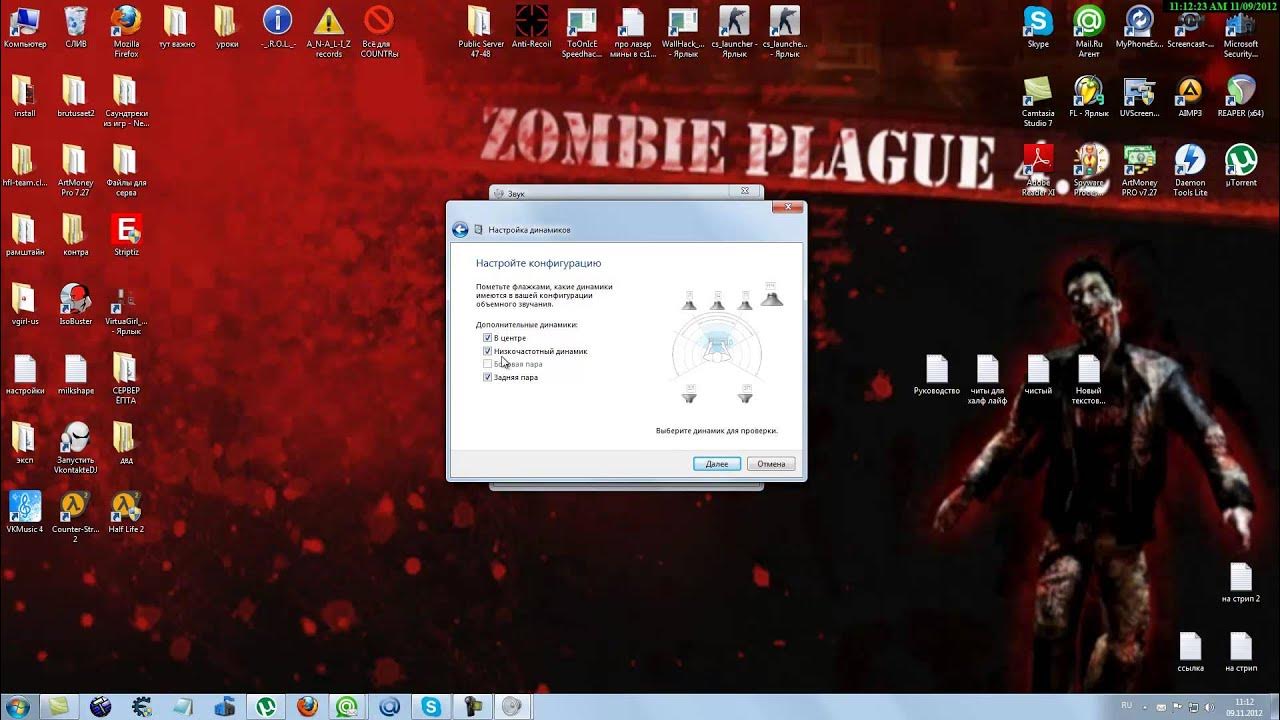
Task: Open the 'Компьютер' desktop icon
Action: point(25,27)
